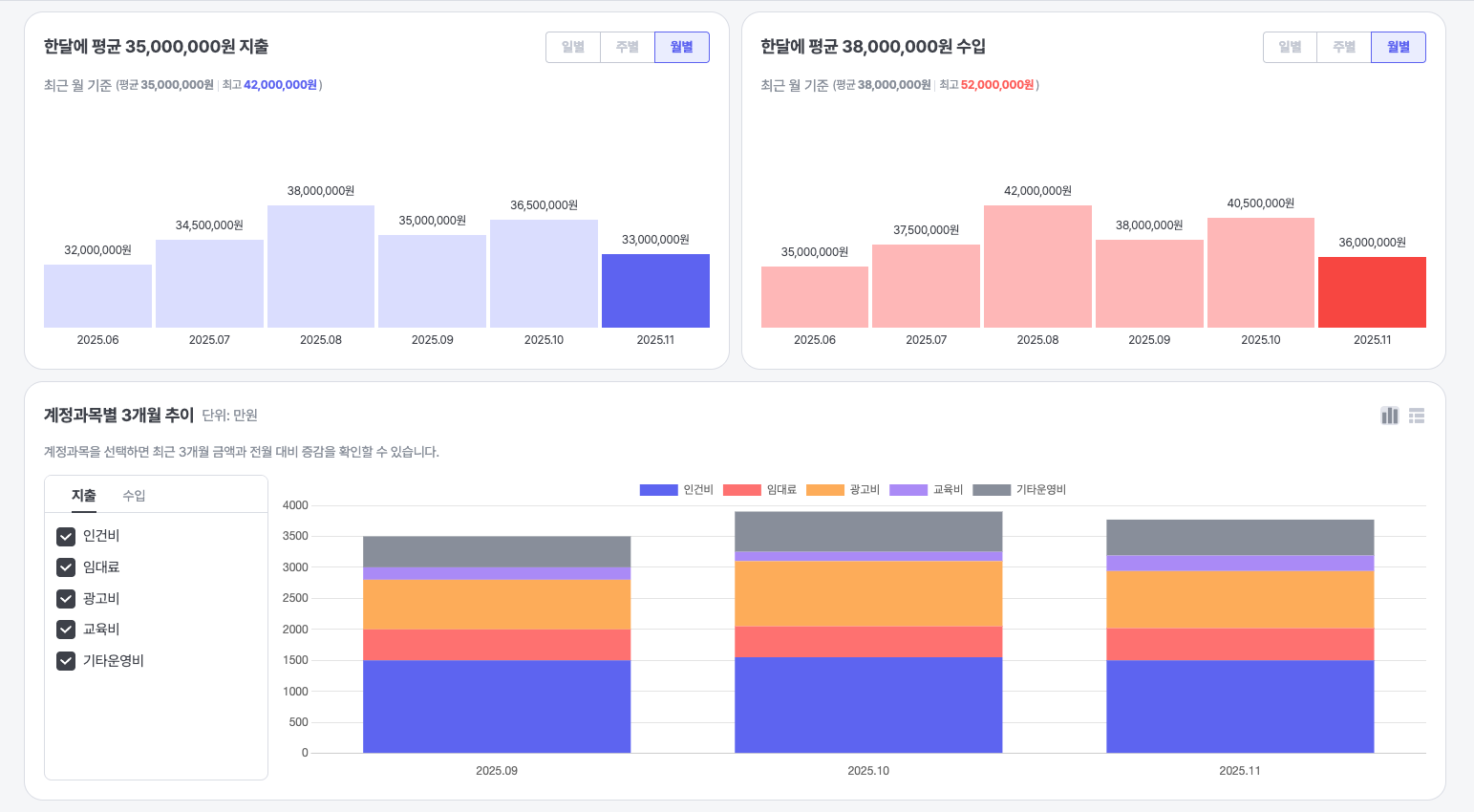The image size is (1474, 812).
Task: Click the 2025.11 expense bar
Action: click(x=655, y=291)
